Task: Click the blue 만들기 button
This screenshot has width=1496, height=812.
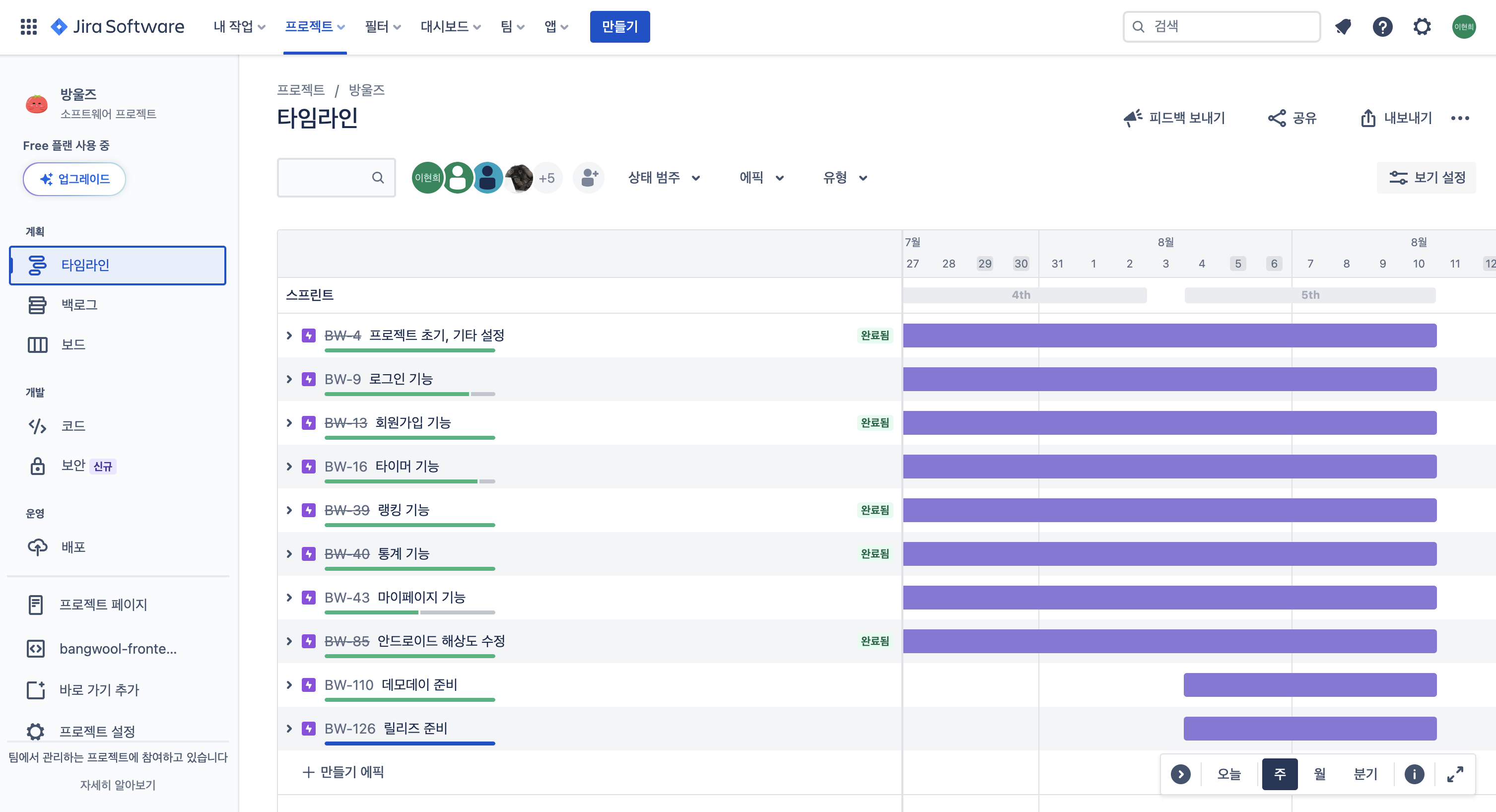Action: click(x=619, y=27)
